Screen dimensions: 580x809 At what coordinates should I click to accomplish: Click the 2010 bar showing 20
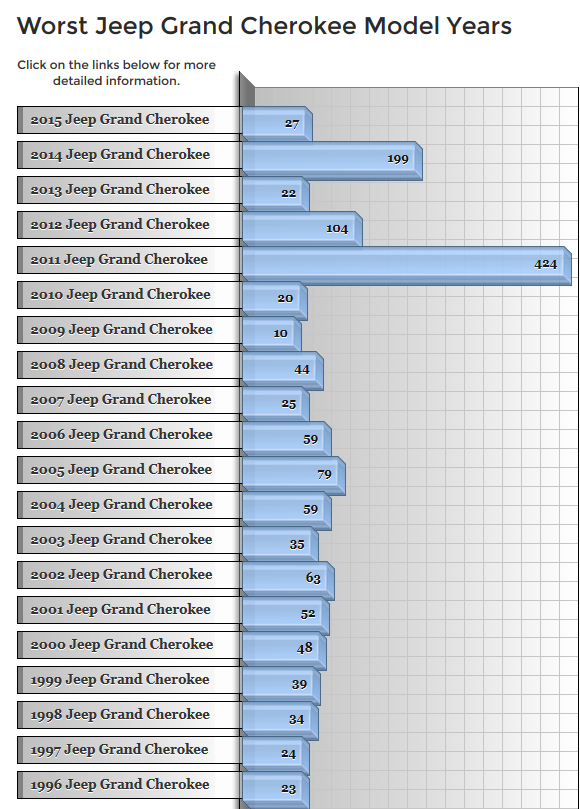click(x=275, y=300)
